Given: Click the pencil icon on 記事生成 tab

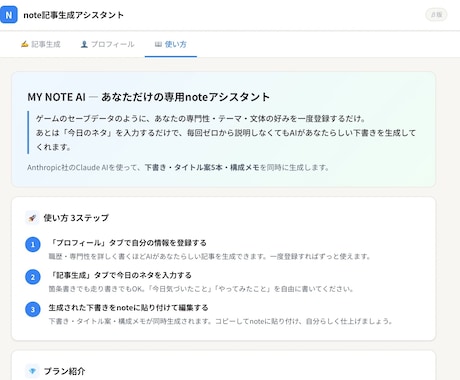Looking at the screenshot, I should pyautogui.click(x=24, y=44).
